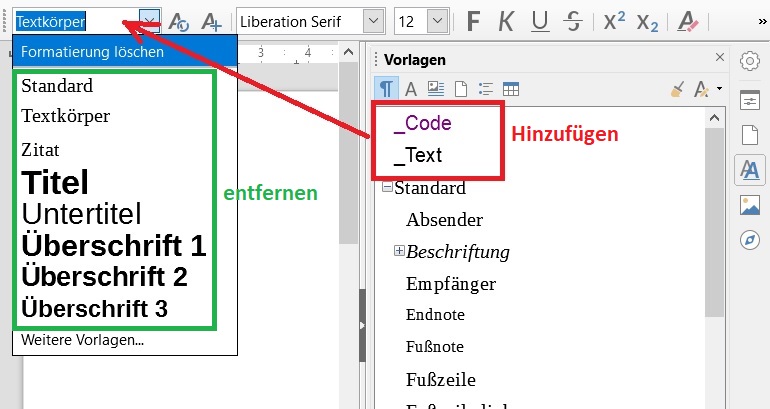Viewport: 770px width, 409px height.
Task: Open the Gallery sidebar deck
Action: tap(750, 205)
